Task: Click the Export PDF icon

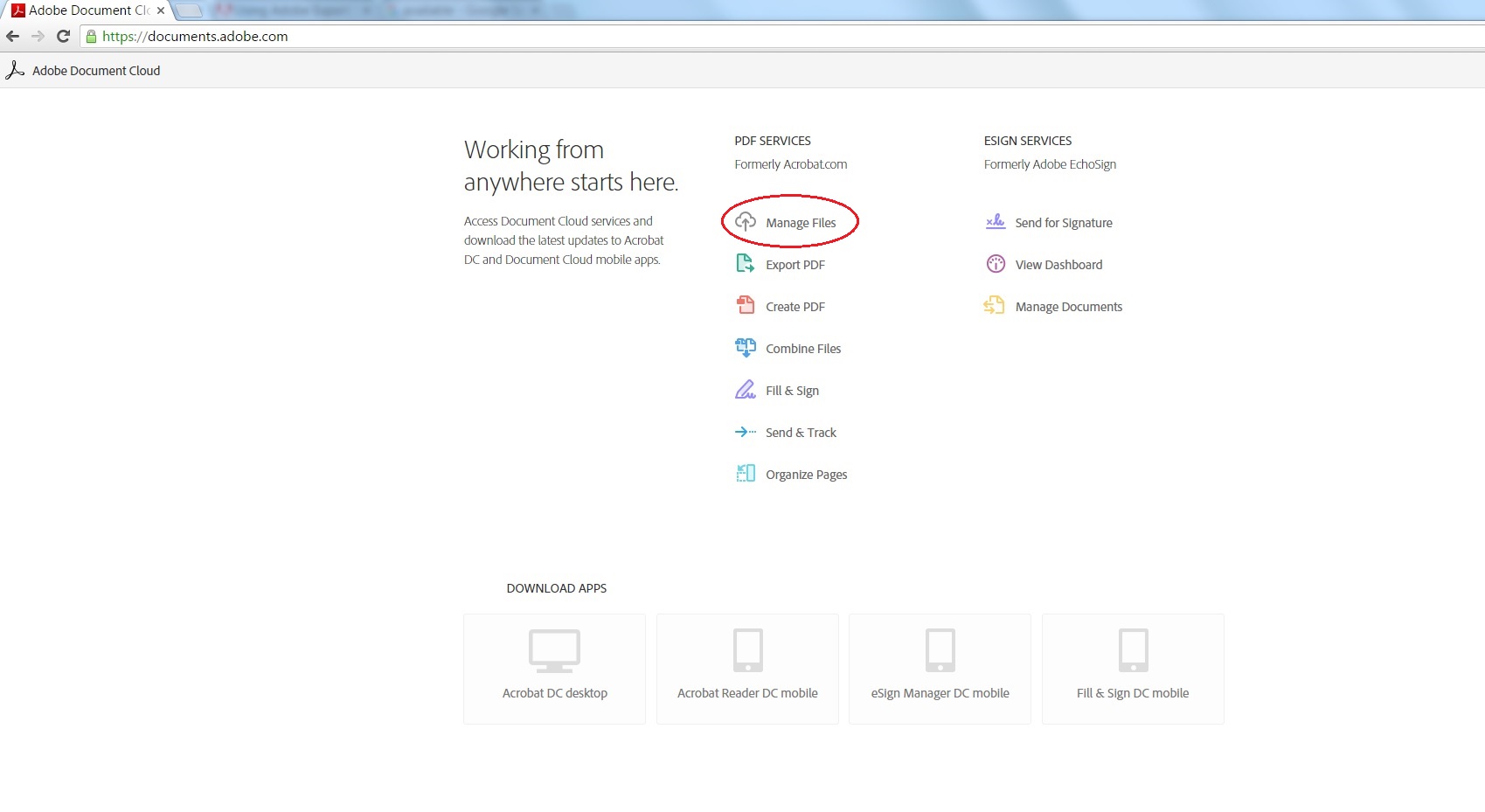Action: pos(745,263)
